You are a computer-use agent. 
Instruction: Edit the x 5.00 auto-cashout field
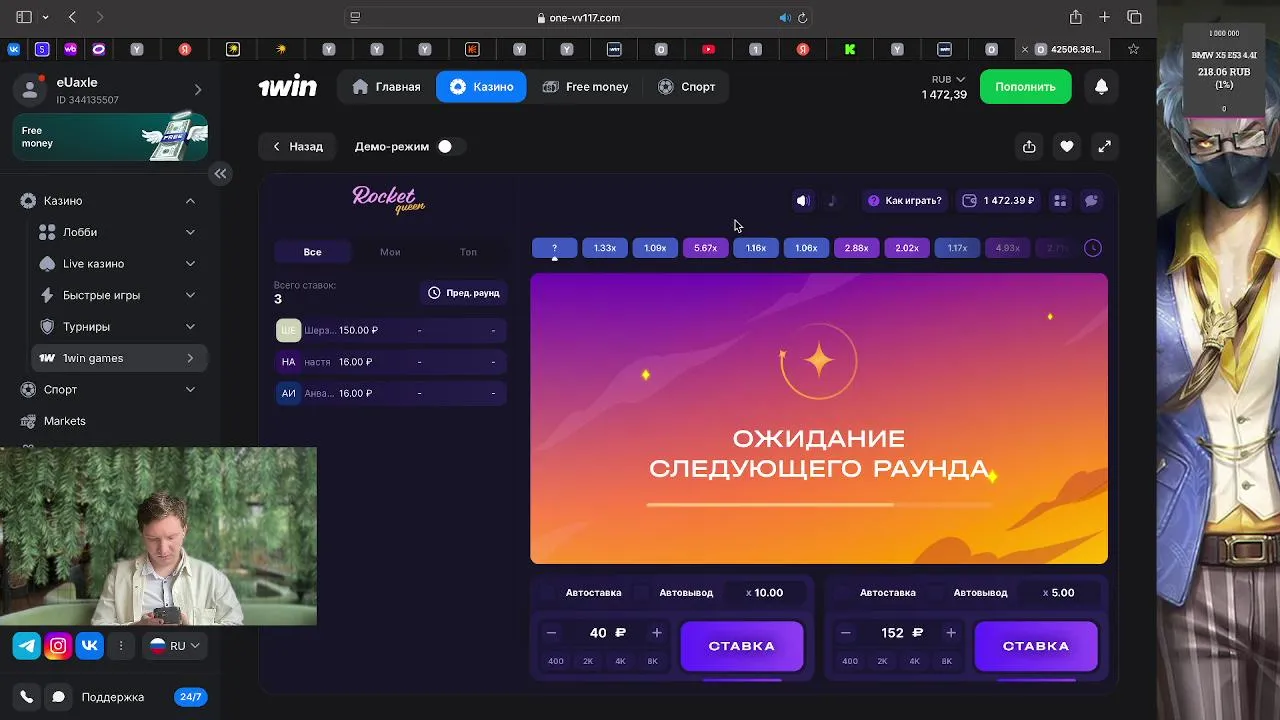1060,593
